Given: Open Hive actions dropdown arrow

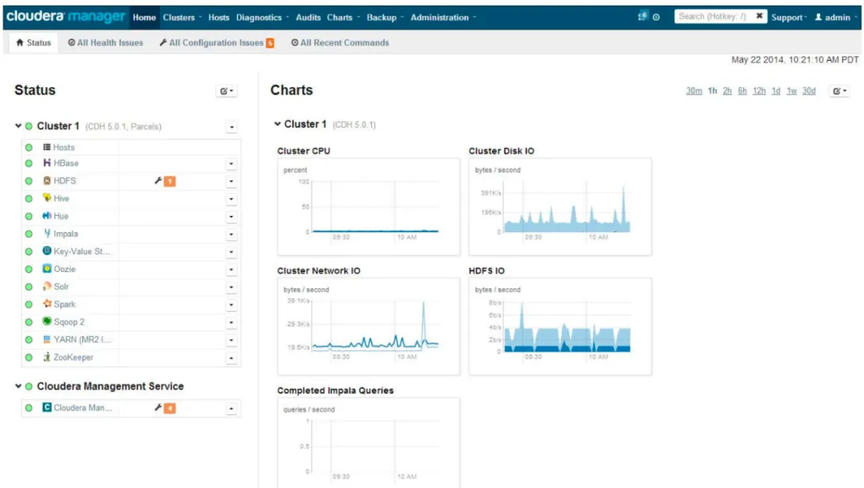Looking at the screenshot, I should (x=231, y=199).
